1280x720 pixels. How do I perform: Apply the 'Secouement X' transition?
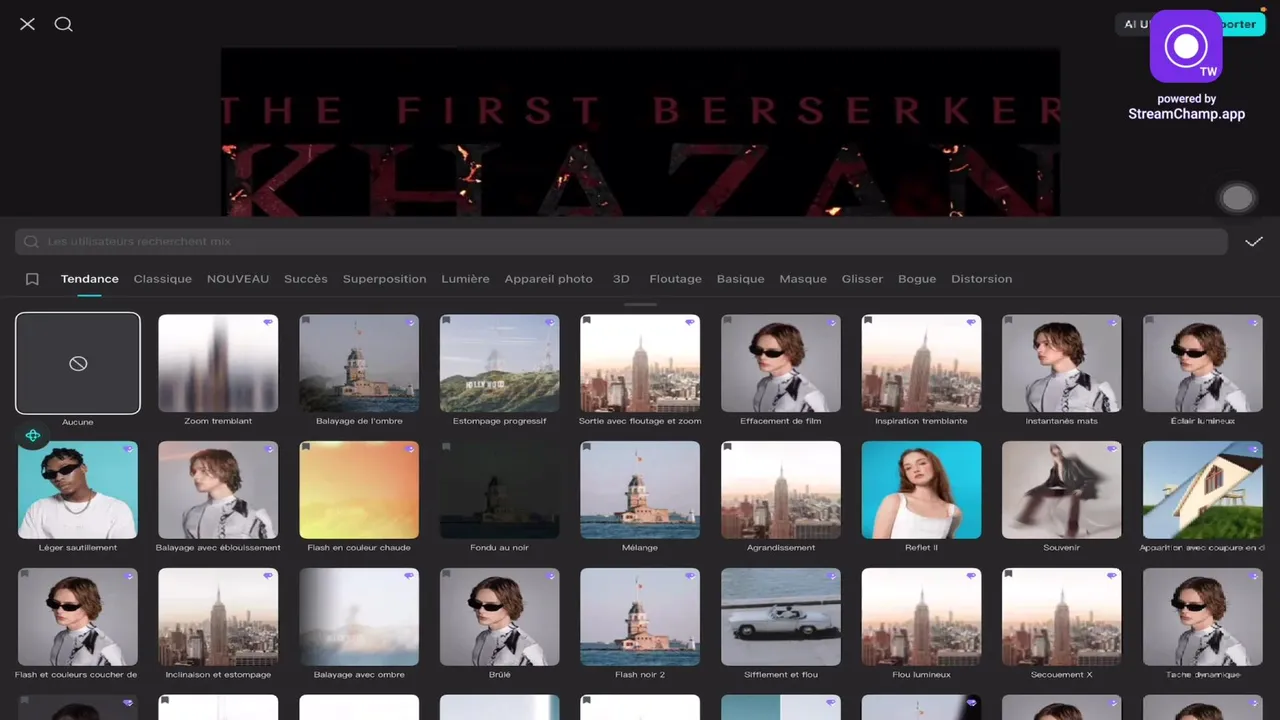1062,617
